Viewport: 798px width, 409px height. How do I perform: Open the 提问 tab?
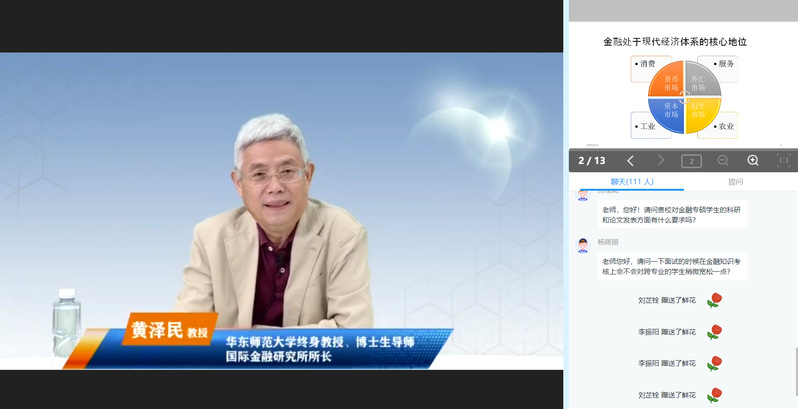(x=735, y=182)
